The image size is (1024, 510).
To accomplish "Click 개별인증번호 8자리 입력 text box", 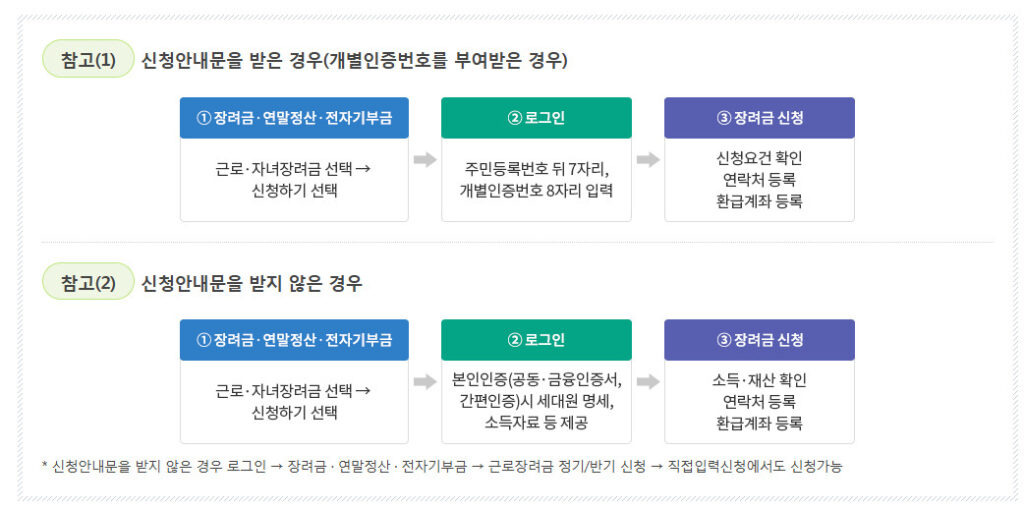I will click(x=536, y=180).
